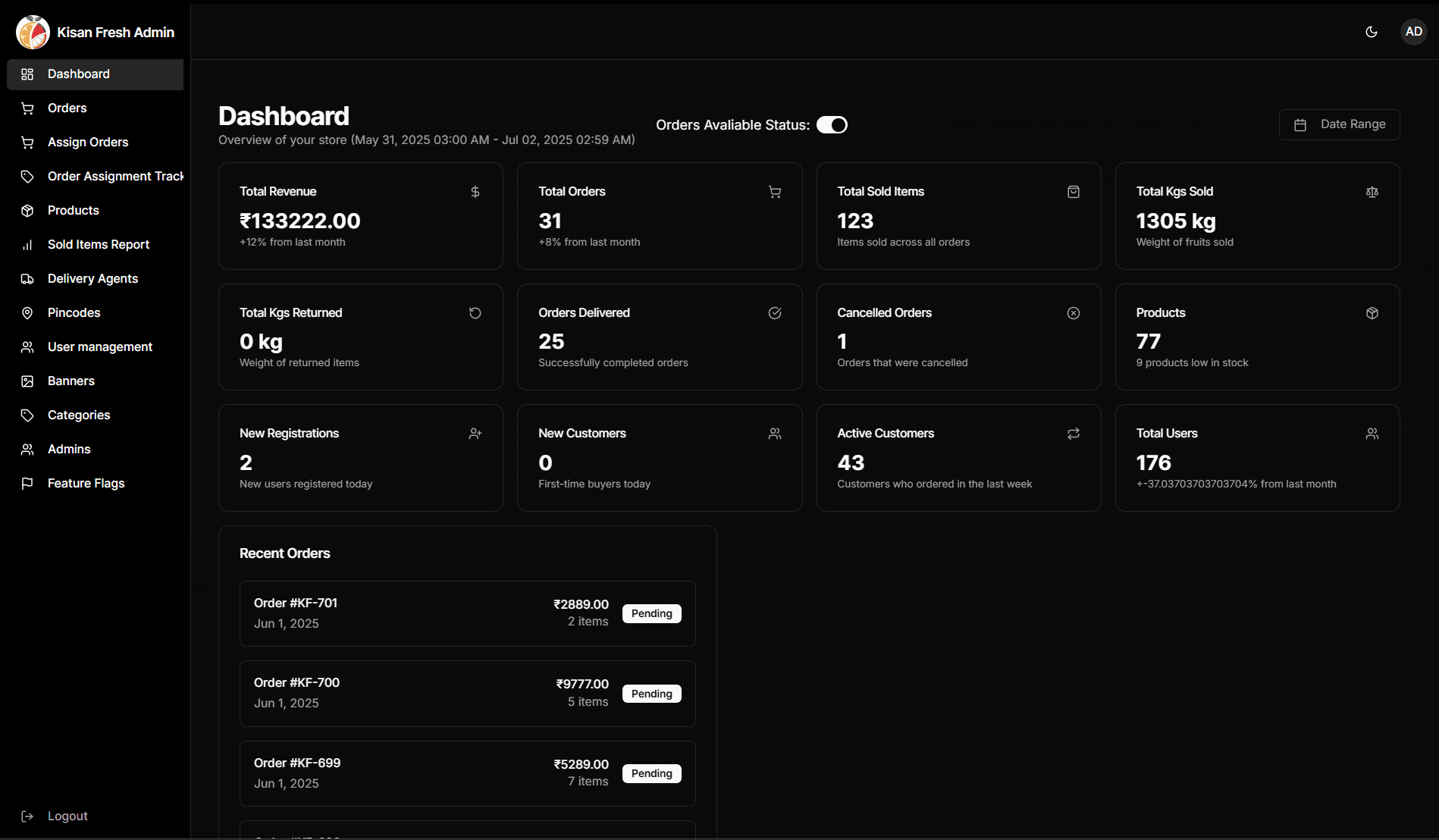Open Assign Orders in sidebar
Viewport: 1439px width, 840px height.
(x=96, y=143)
